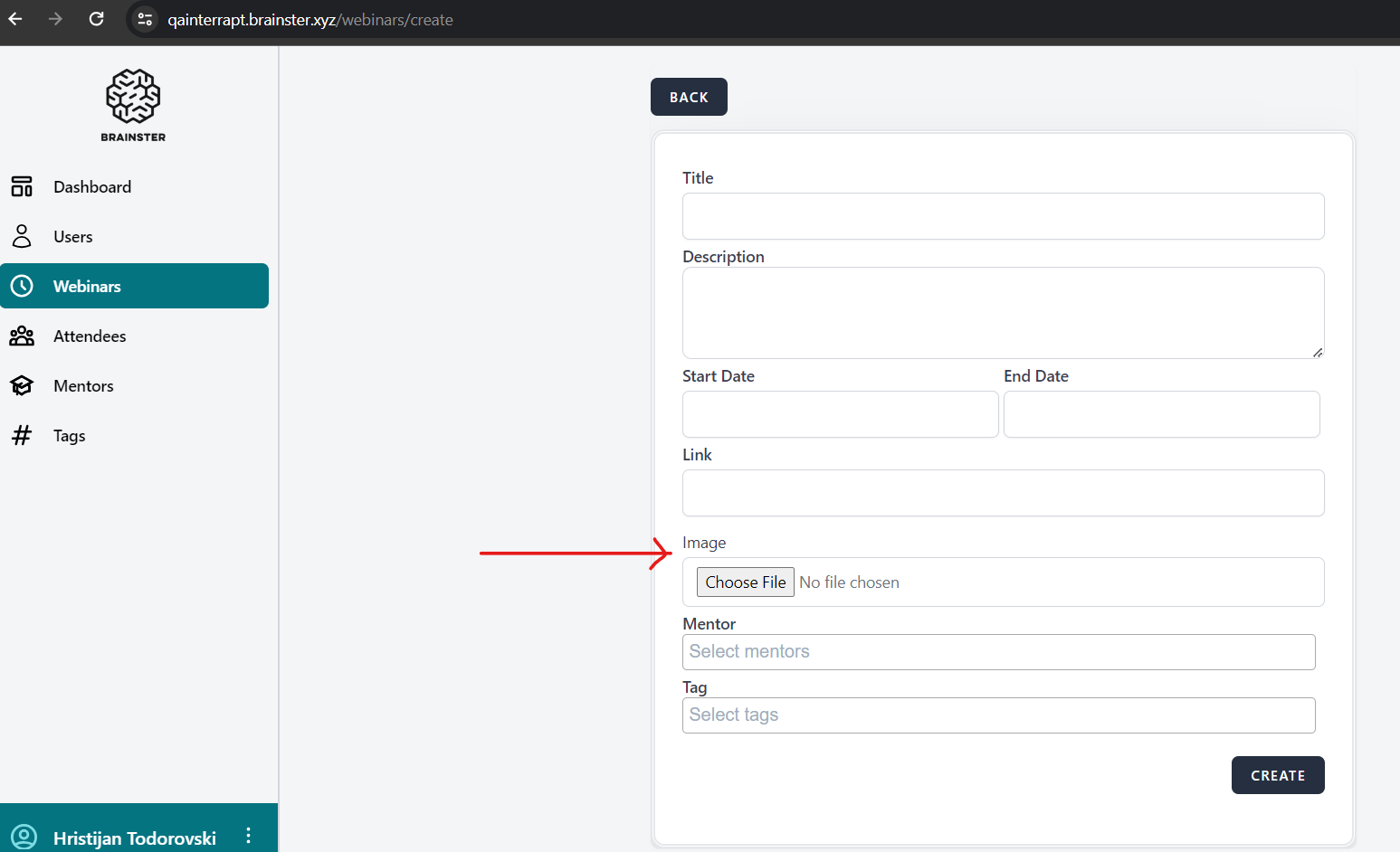The height and width of the screenshot is (852, 1400).
Task: Click the Mentors graduation cap icon
Action: 22,386
